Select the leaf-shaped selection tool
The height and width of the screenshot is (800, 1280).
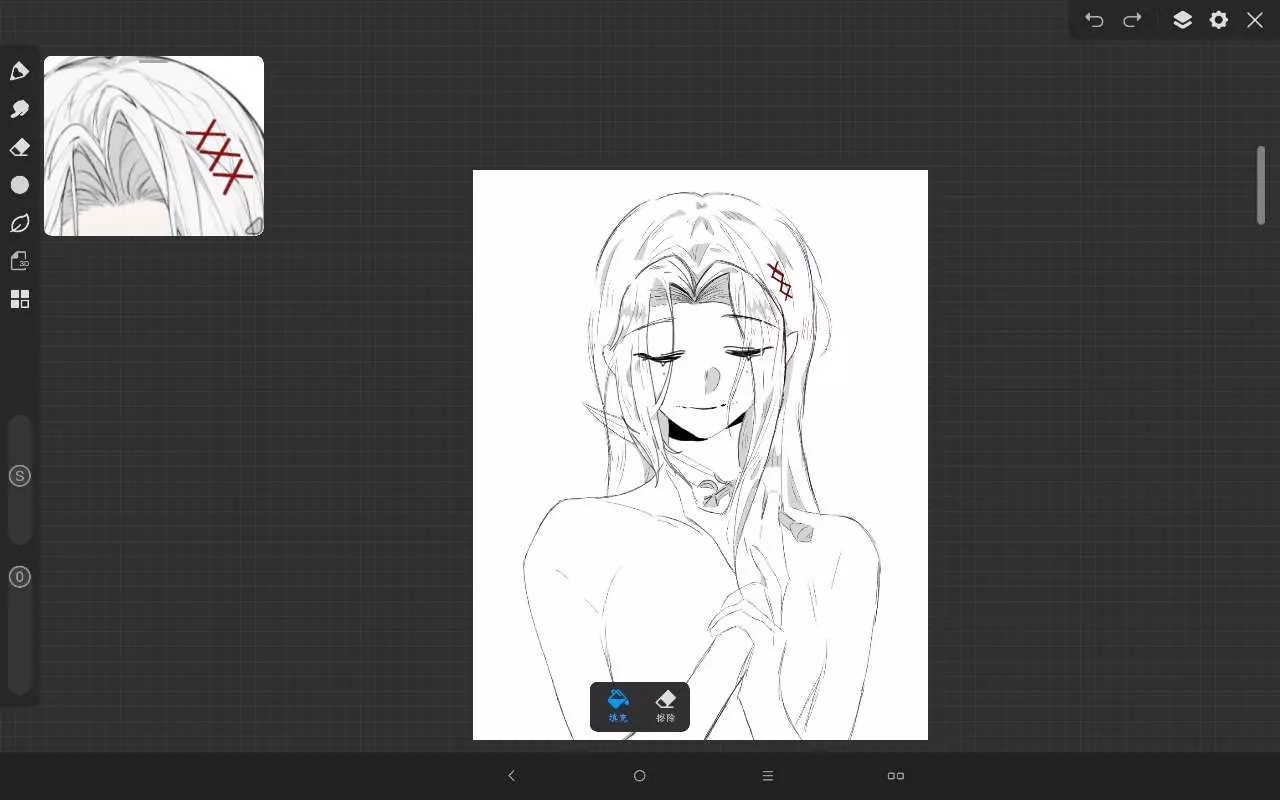pyautogui.click(x=19, y=223)
